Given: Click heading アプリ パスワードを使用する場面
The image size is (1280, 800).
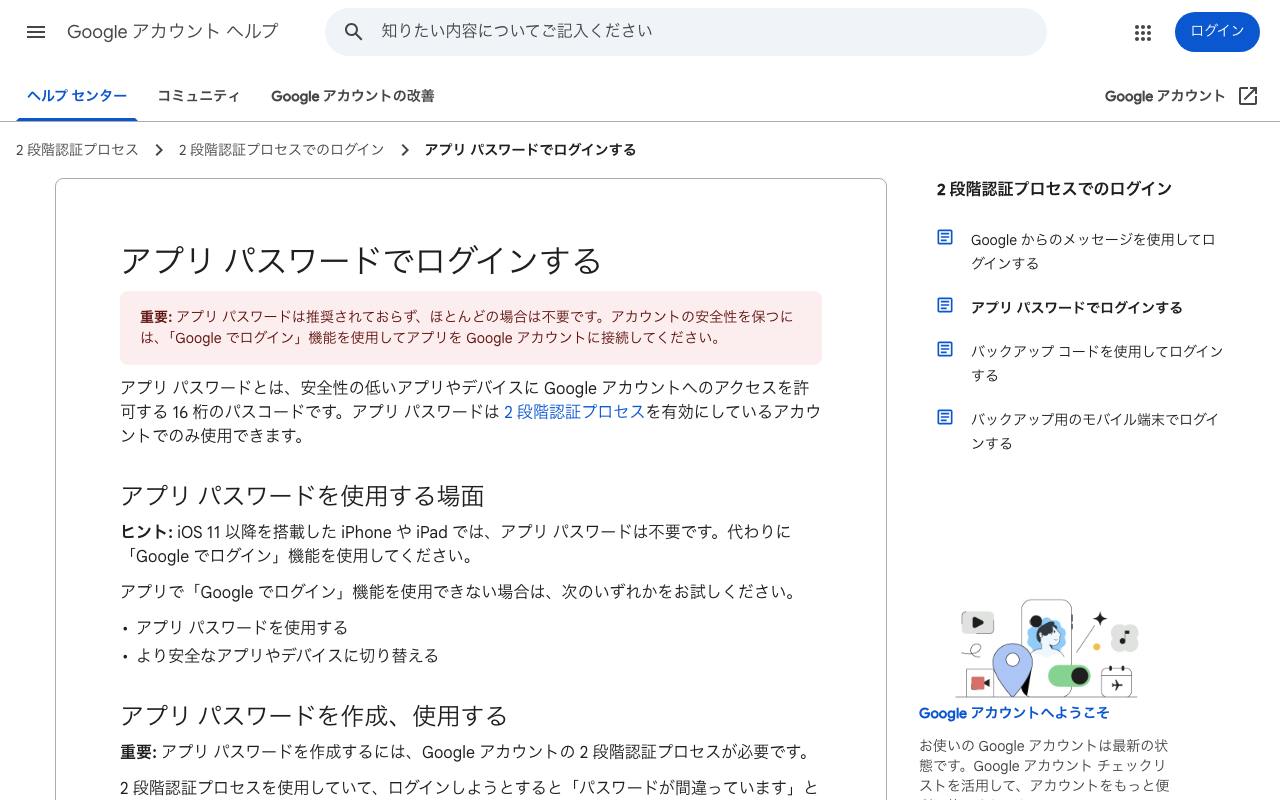Looking at the screenshot, I should pos(302,496).
